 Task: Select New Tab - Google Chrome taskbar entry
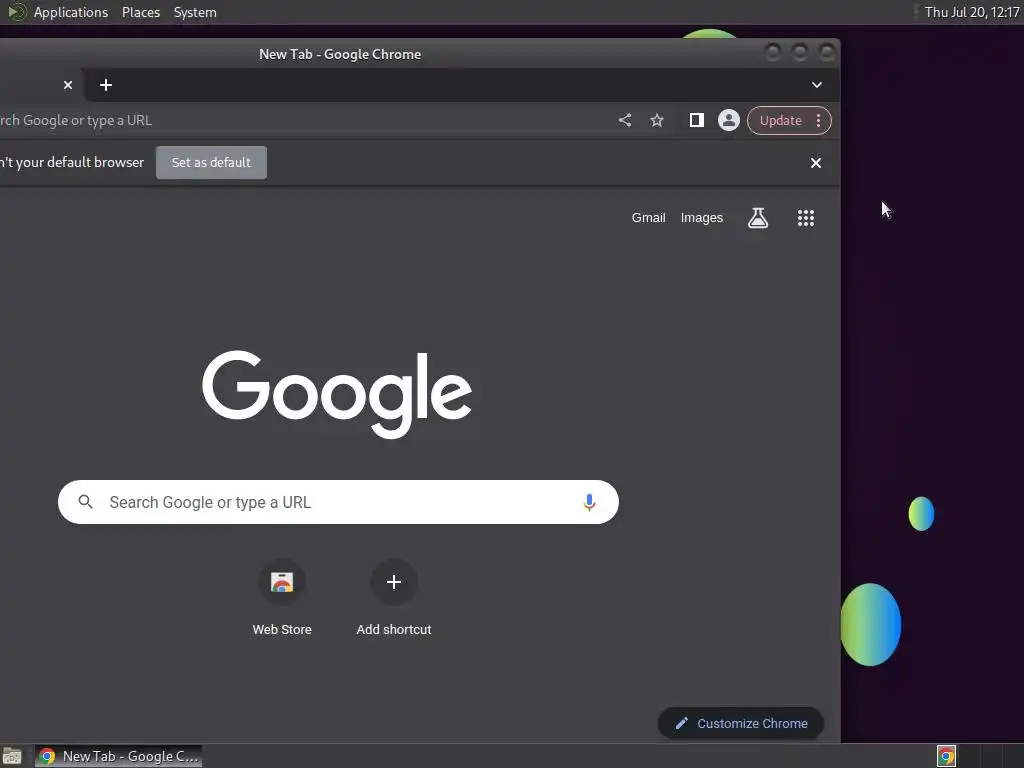[x=118, y=756]
